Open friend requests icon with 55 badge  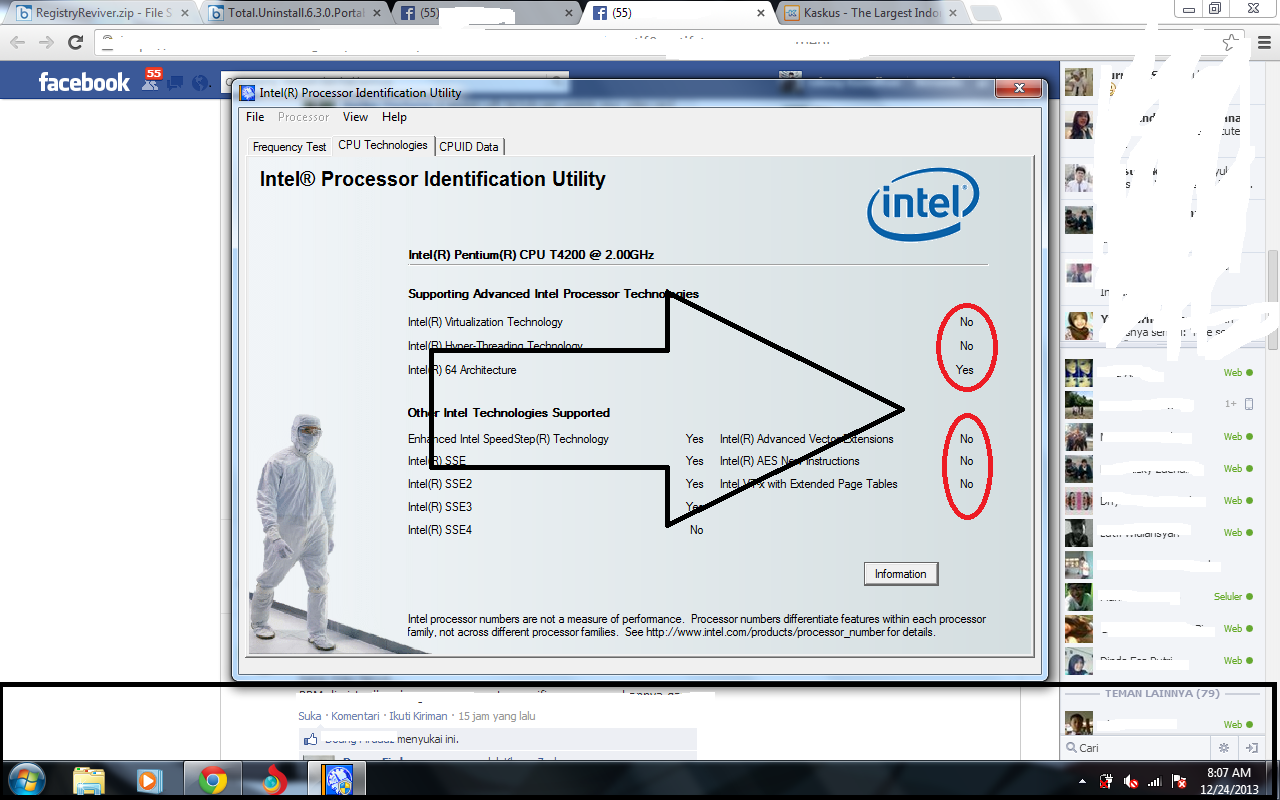pyautogui.click(x=152, y=80)
